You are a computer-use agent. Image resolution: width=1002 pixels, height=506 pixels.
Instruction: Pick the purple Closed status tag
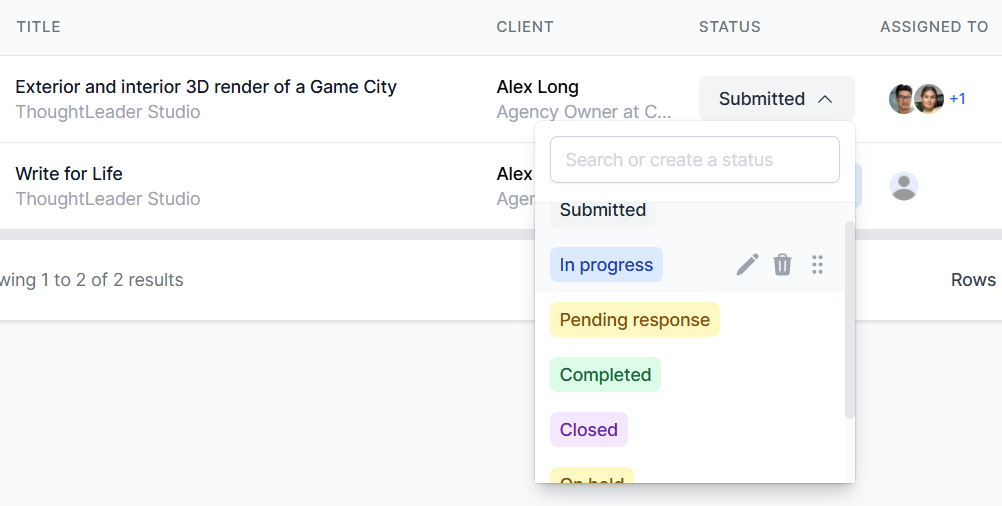(x=588, y=430)
